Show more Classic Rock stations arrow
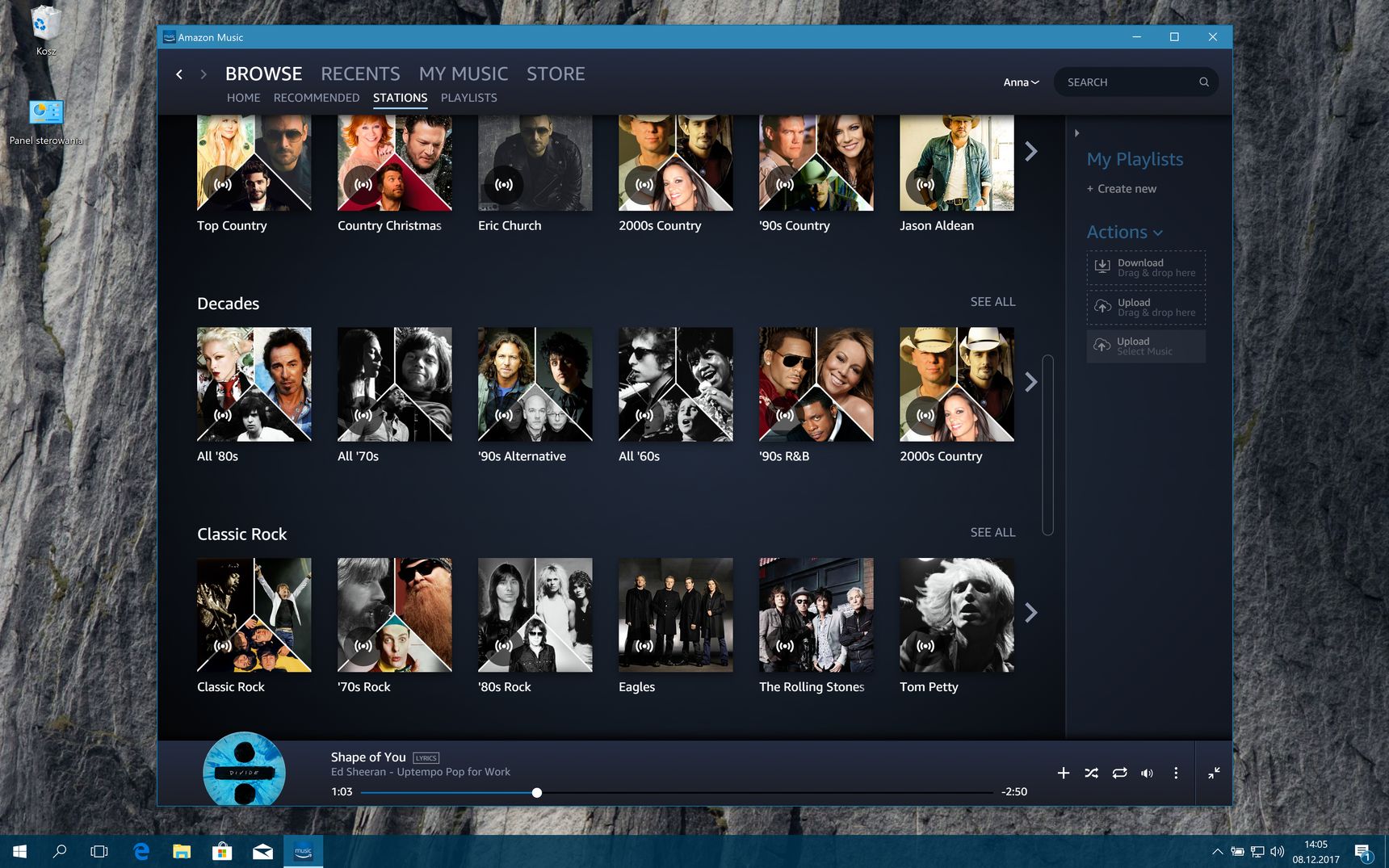 [x=1031, y=613]
